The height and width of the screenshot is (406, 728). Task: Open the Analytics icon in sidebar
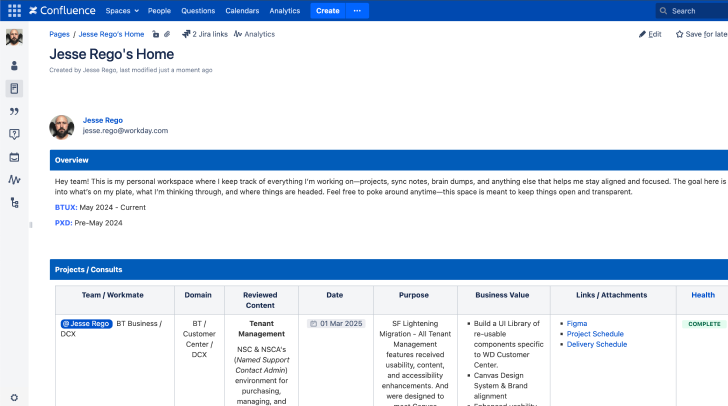click(x=14, y=180)
